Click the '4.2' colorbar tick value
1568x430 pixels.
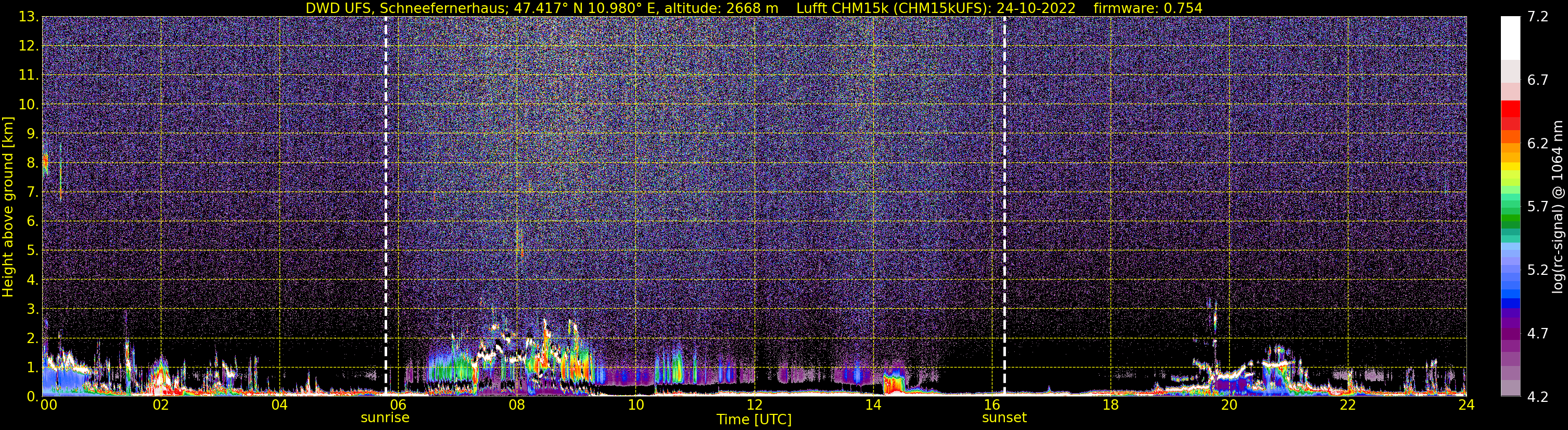1538,397
